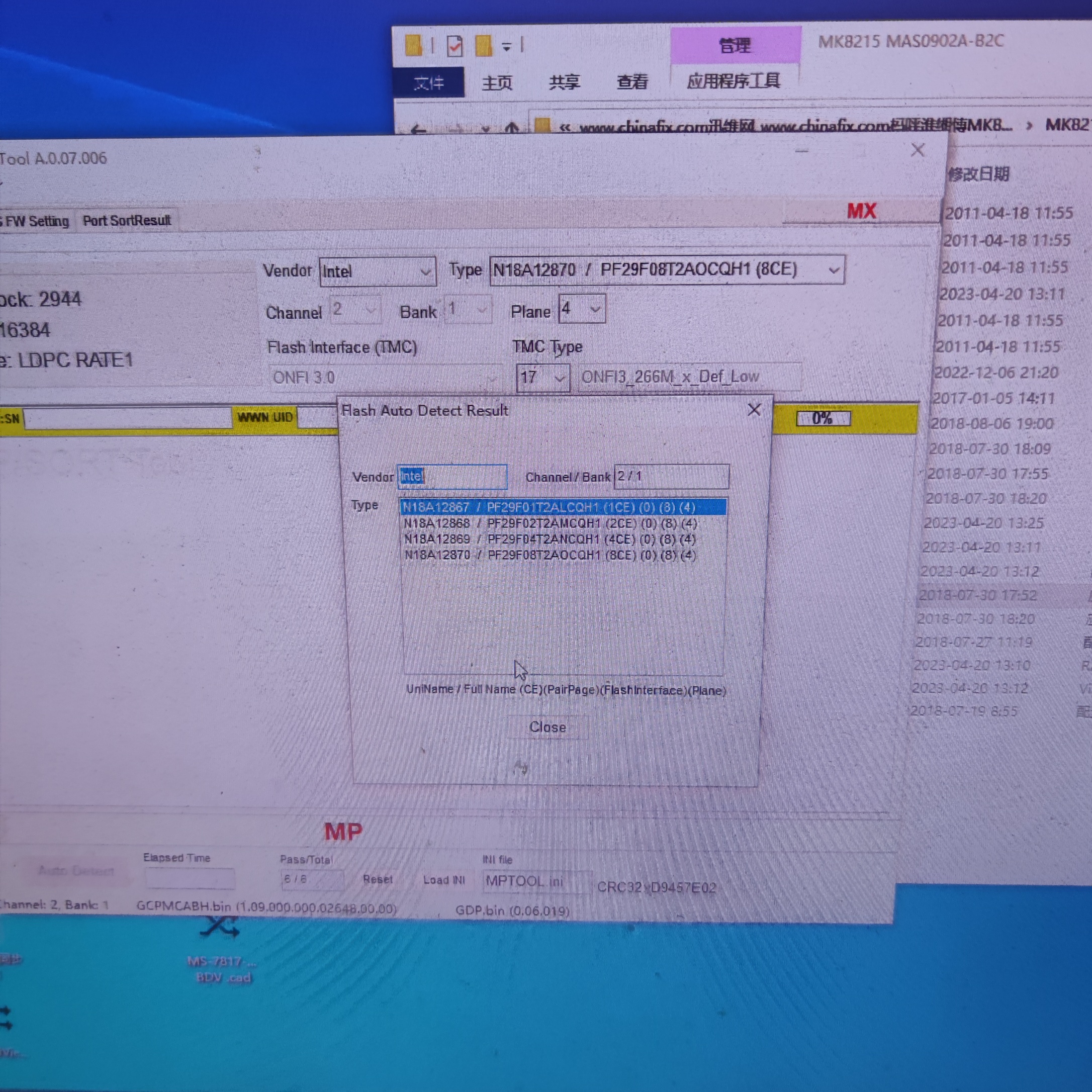Close the Flash Auto Detect Result dialog
The image size is (1092, 1092).
click(754, 410)
